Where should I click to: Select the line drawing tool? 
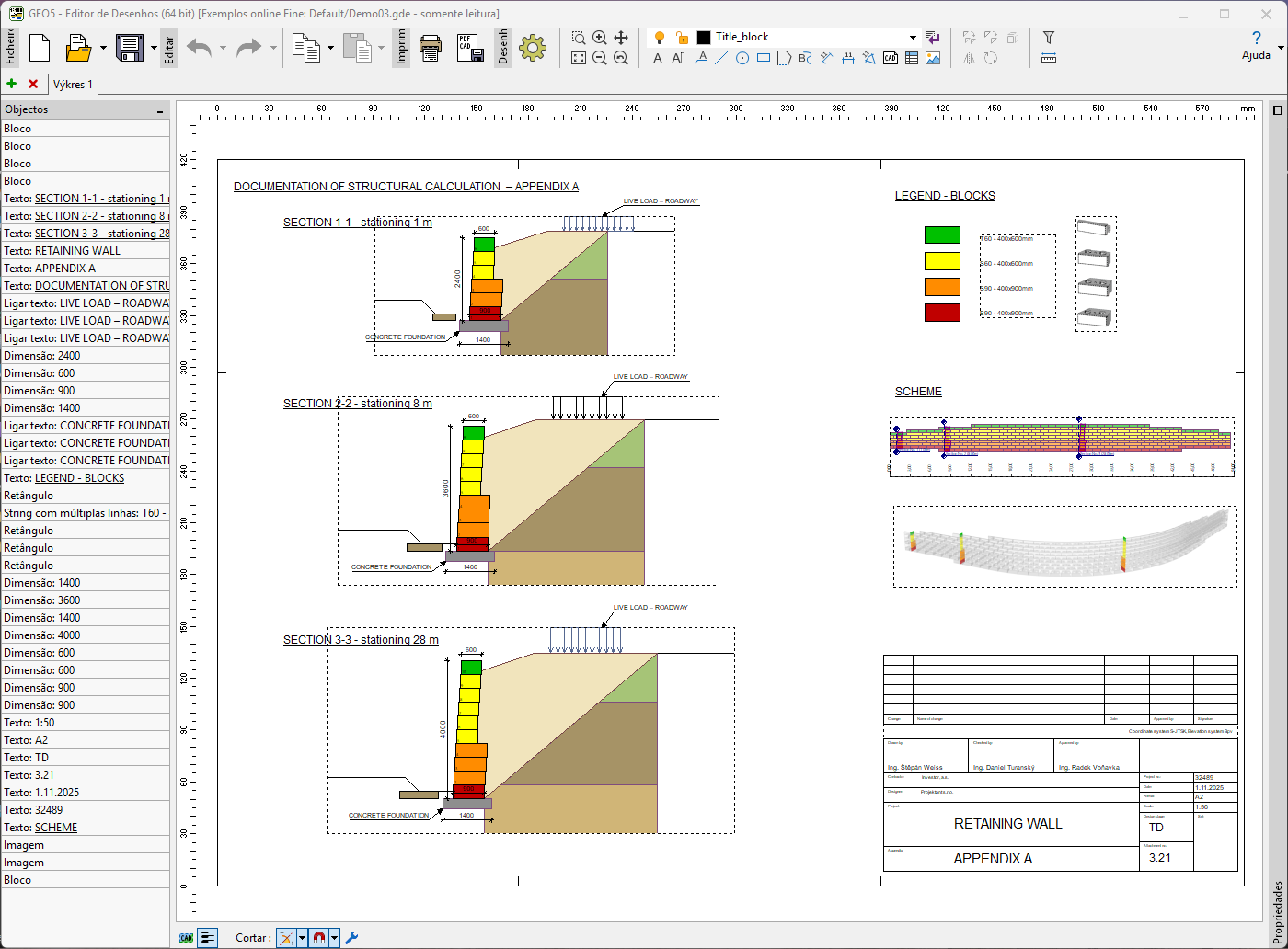[x=720, y=58]
